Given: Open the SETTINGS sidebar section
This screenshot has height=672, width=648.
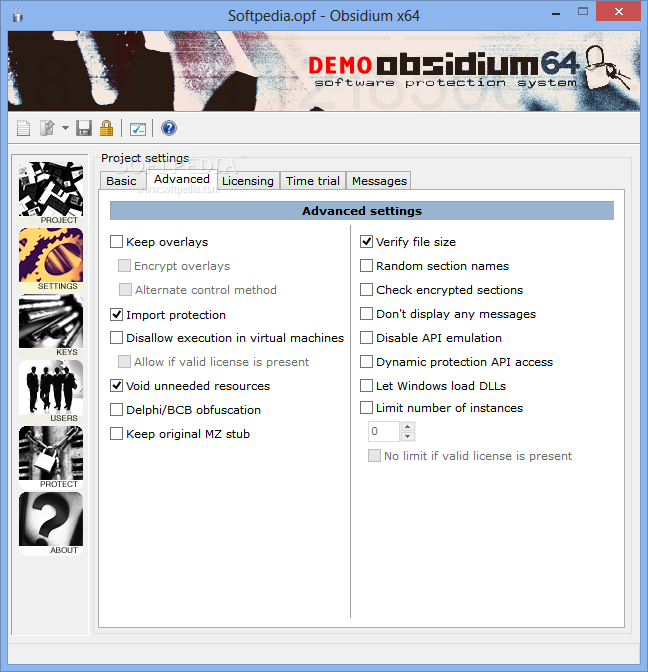Looking at the screenshot, I should click(x=51, y=259).
